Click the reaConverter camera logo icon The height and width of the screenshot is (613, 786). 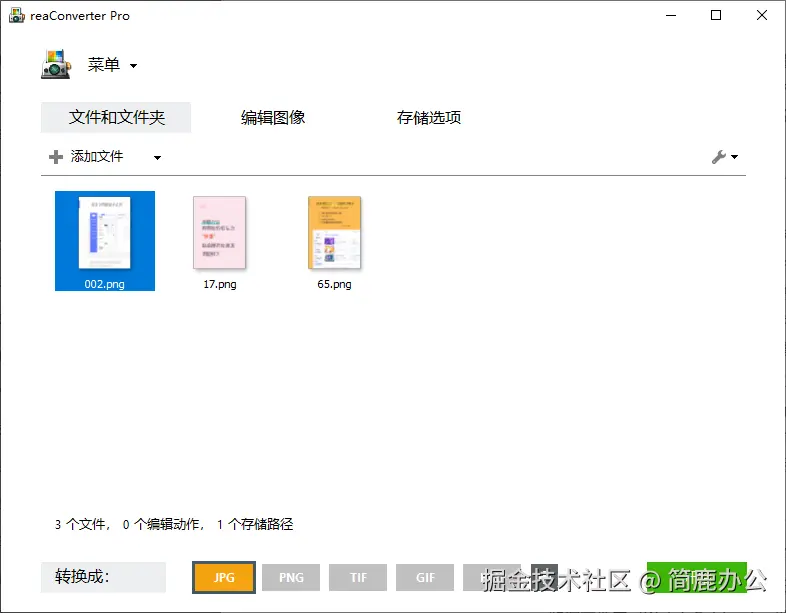[x=56, y=64]
